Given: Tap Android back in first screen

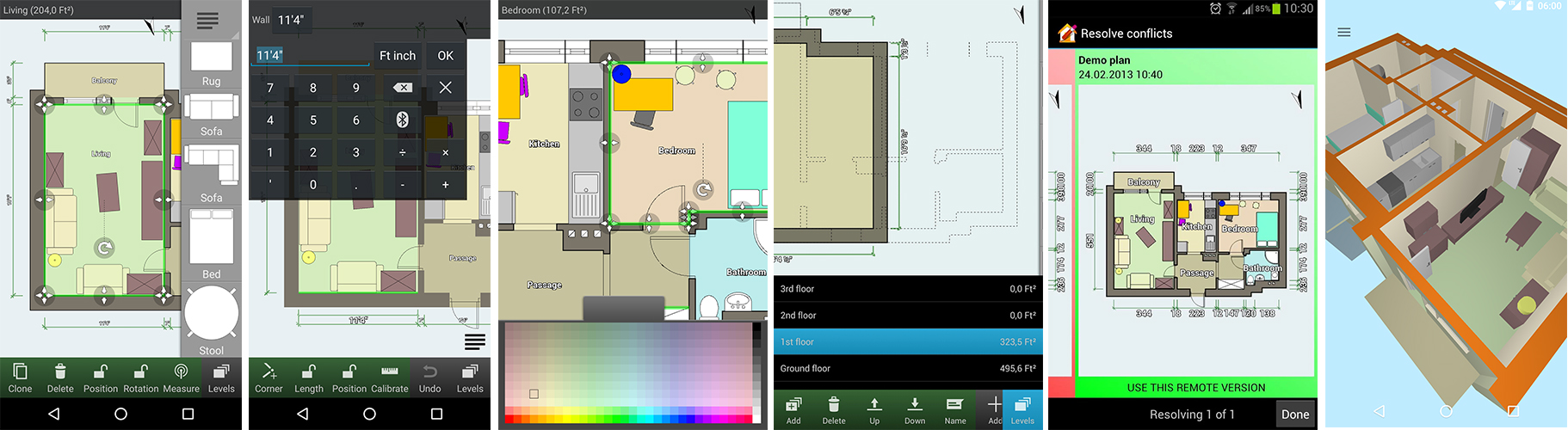Looking at the screenshot, I should 53,414.
